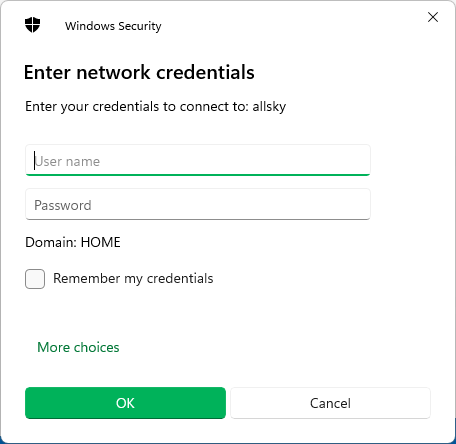This screenshot has width=456, height=444.
Task: Click the word HOME after Domain
Action: click(x=101, y=242)
